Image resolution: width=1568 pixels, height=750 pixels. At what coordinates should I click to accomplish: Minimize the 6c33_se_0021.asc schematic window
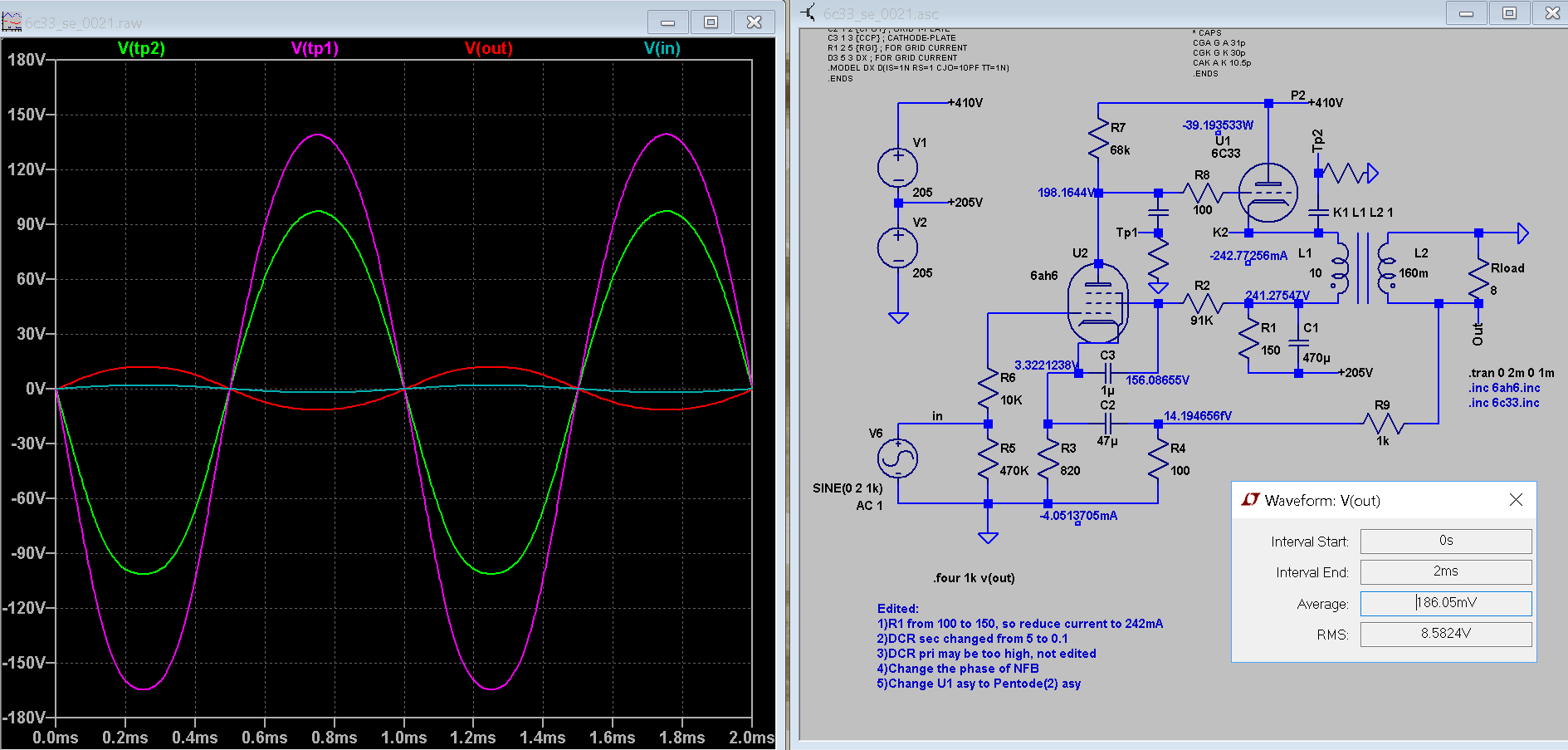click(1467, 12)
